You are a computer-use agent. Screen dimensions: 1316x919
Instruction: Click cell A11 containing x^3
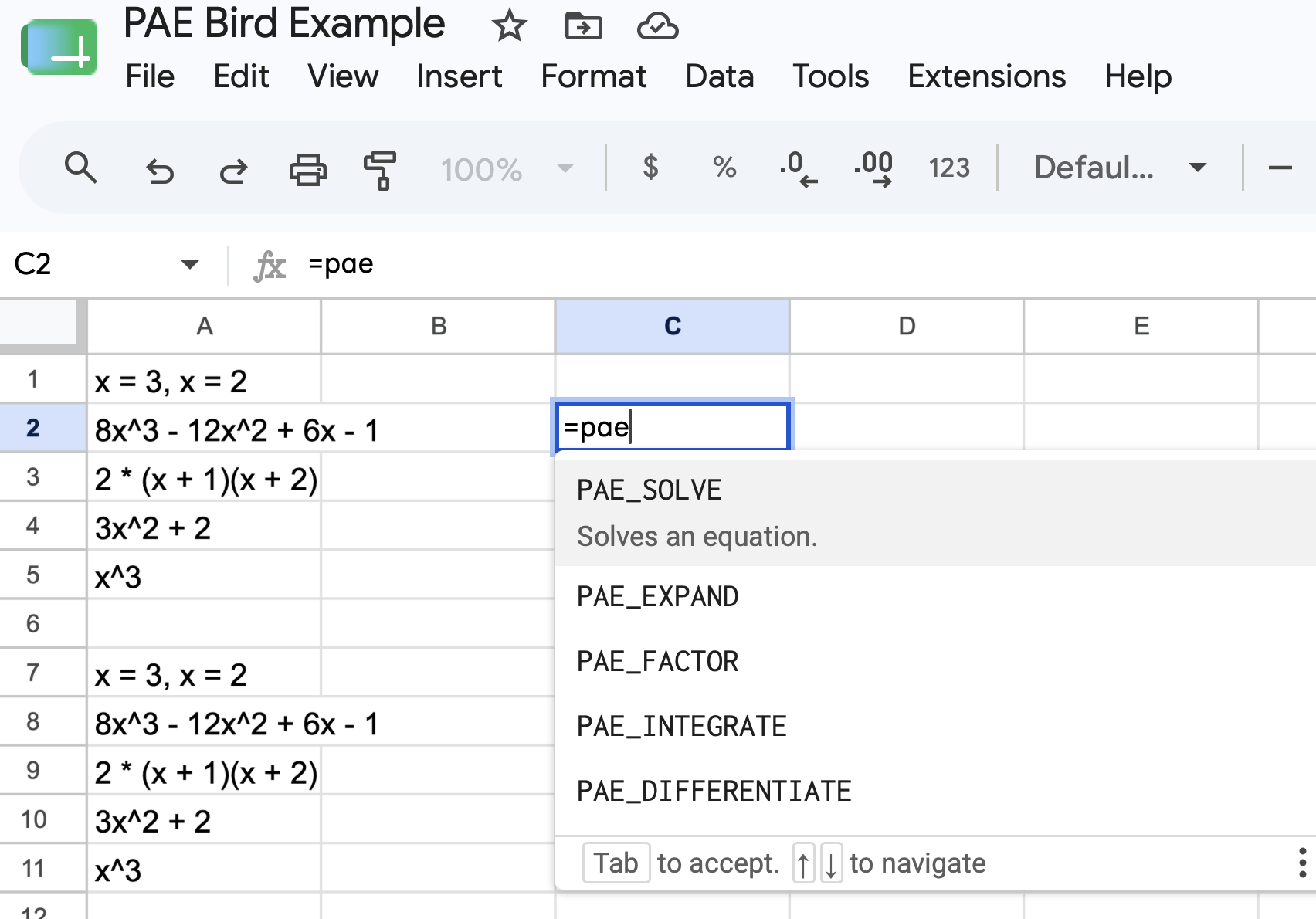204,868
